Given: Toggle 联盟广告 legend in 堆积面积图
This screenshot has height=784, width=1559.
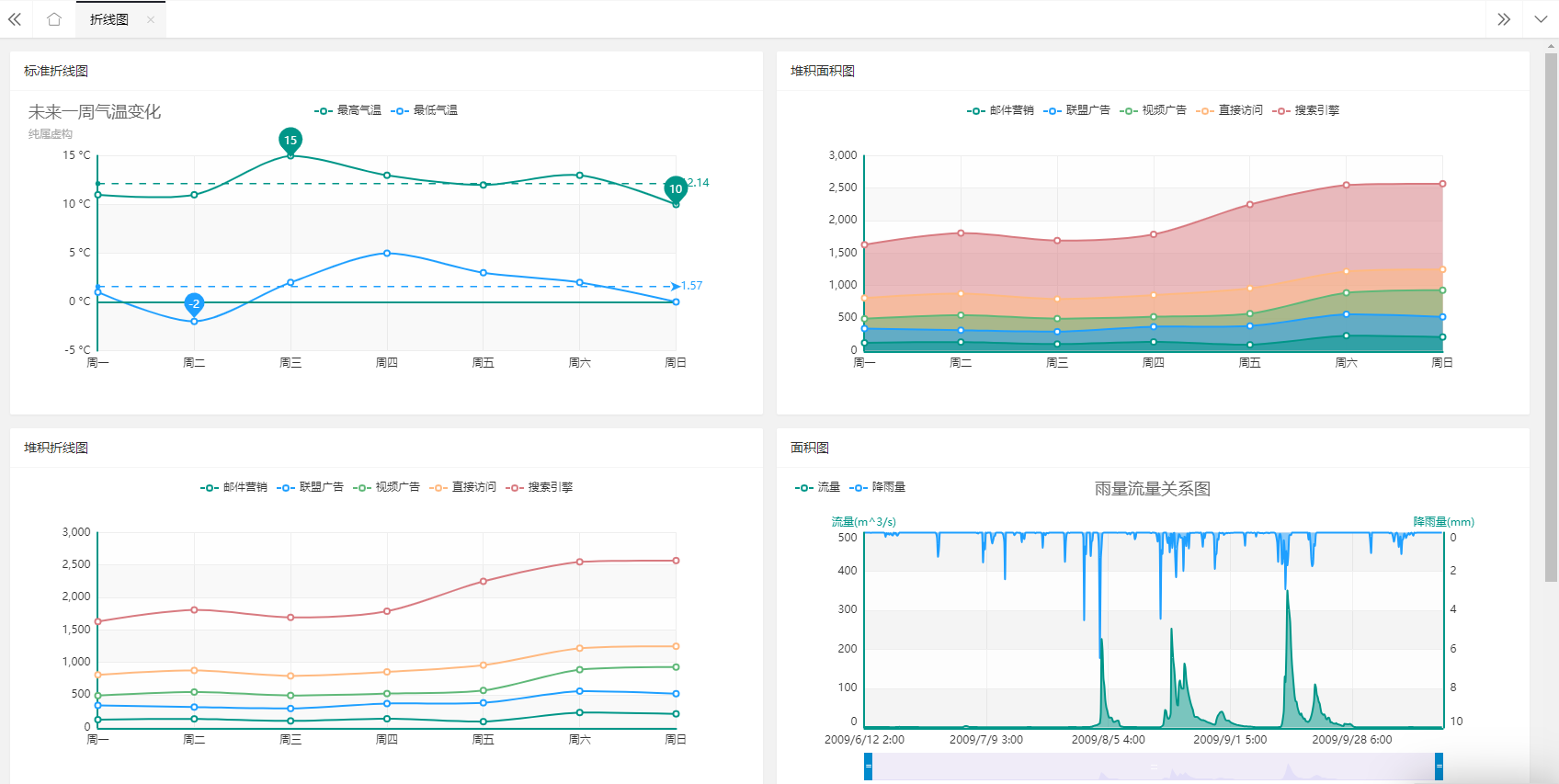Looking at the screenshot, I should 1076,110.
